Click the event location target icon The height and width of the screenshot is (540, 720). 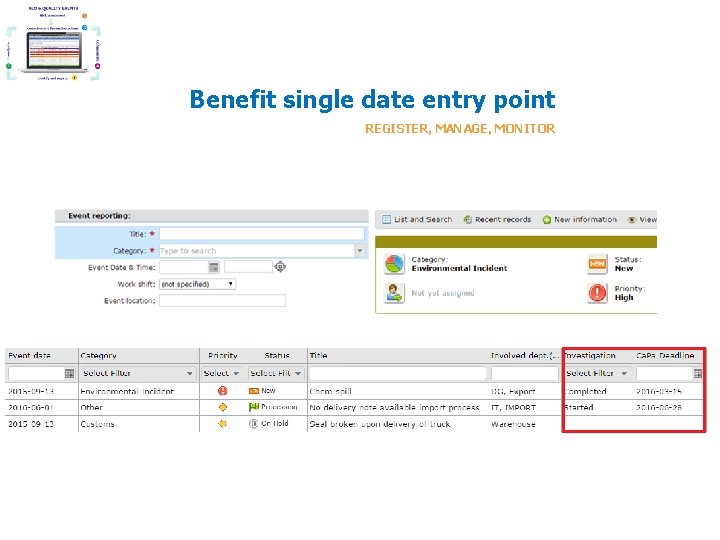click(280, 266)
